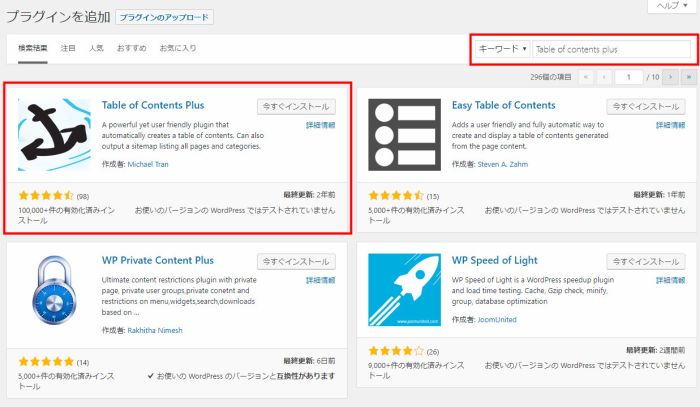Open the ヘルプ dropdown tab
The image size is (700, 407).
(672, 6)
